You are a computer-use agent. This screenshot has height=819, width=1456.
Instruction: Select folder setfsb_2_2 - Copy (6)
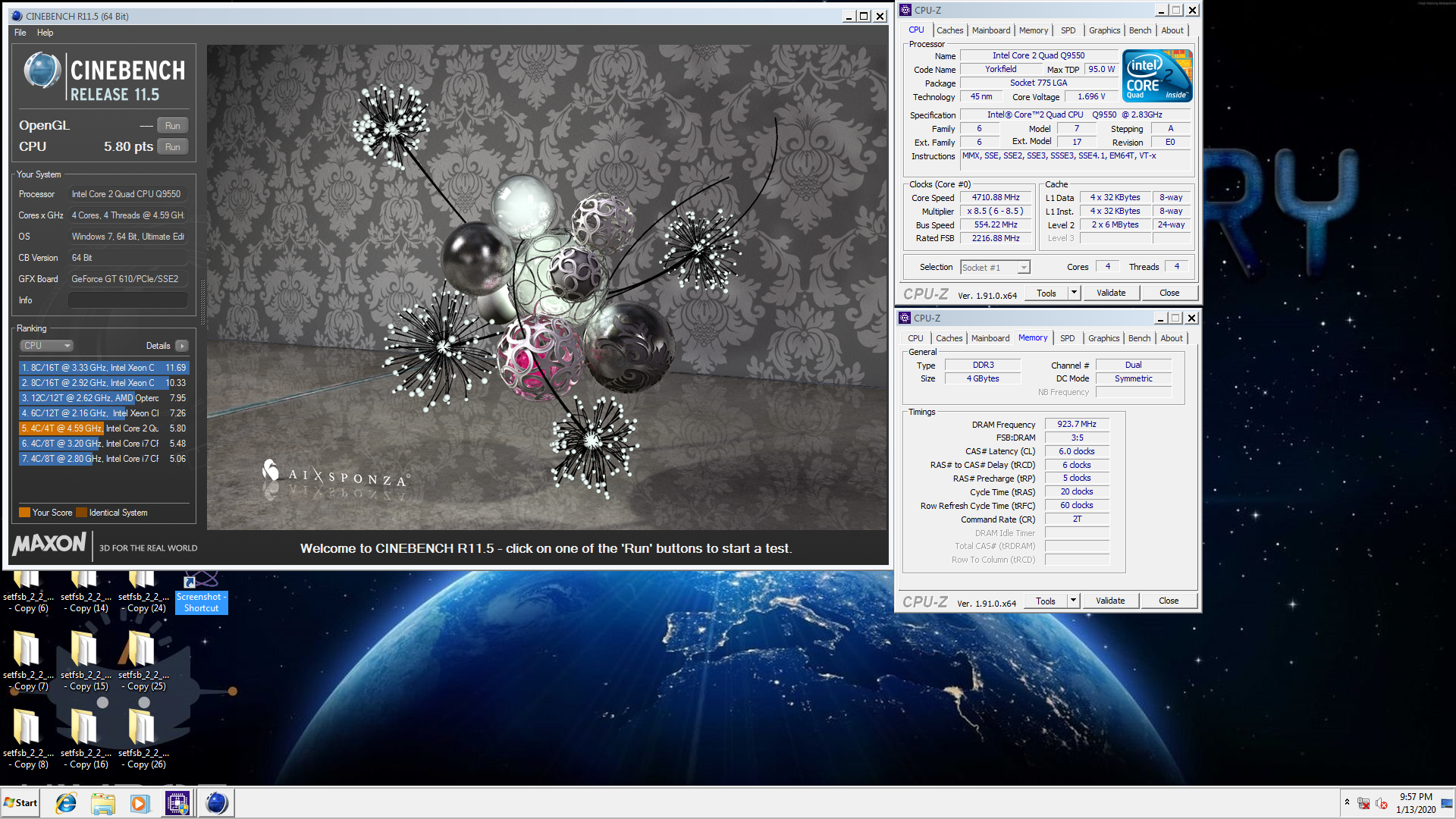(28, 592)
